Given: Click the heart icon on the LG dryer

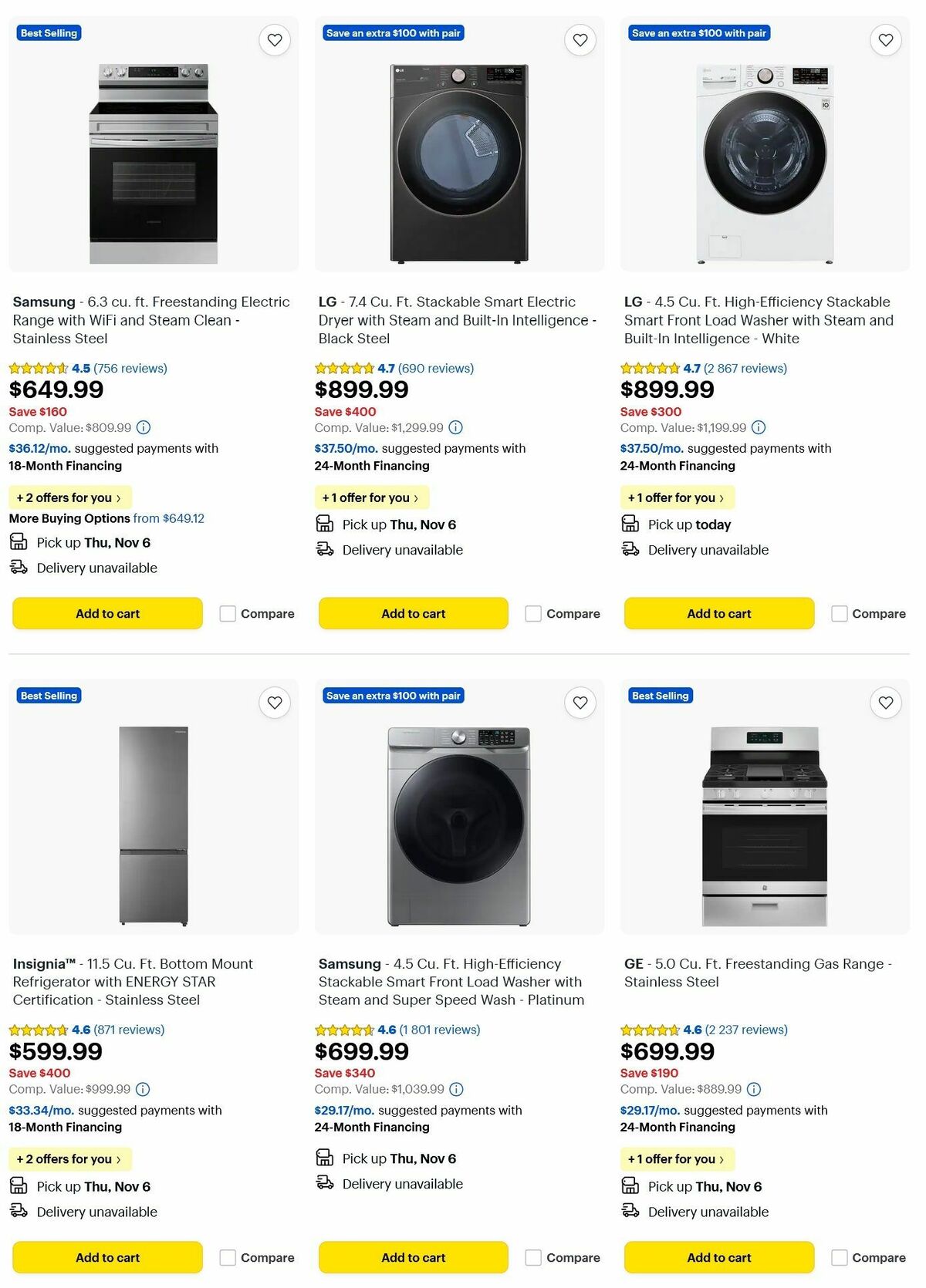Looking at the screenshot, I should click(x=580, y=39).
